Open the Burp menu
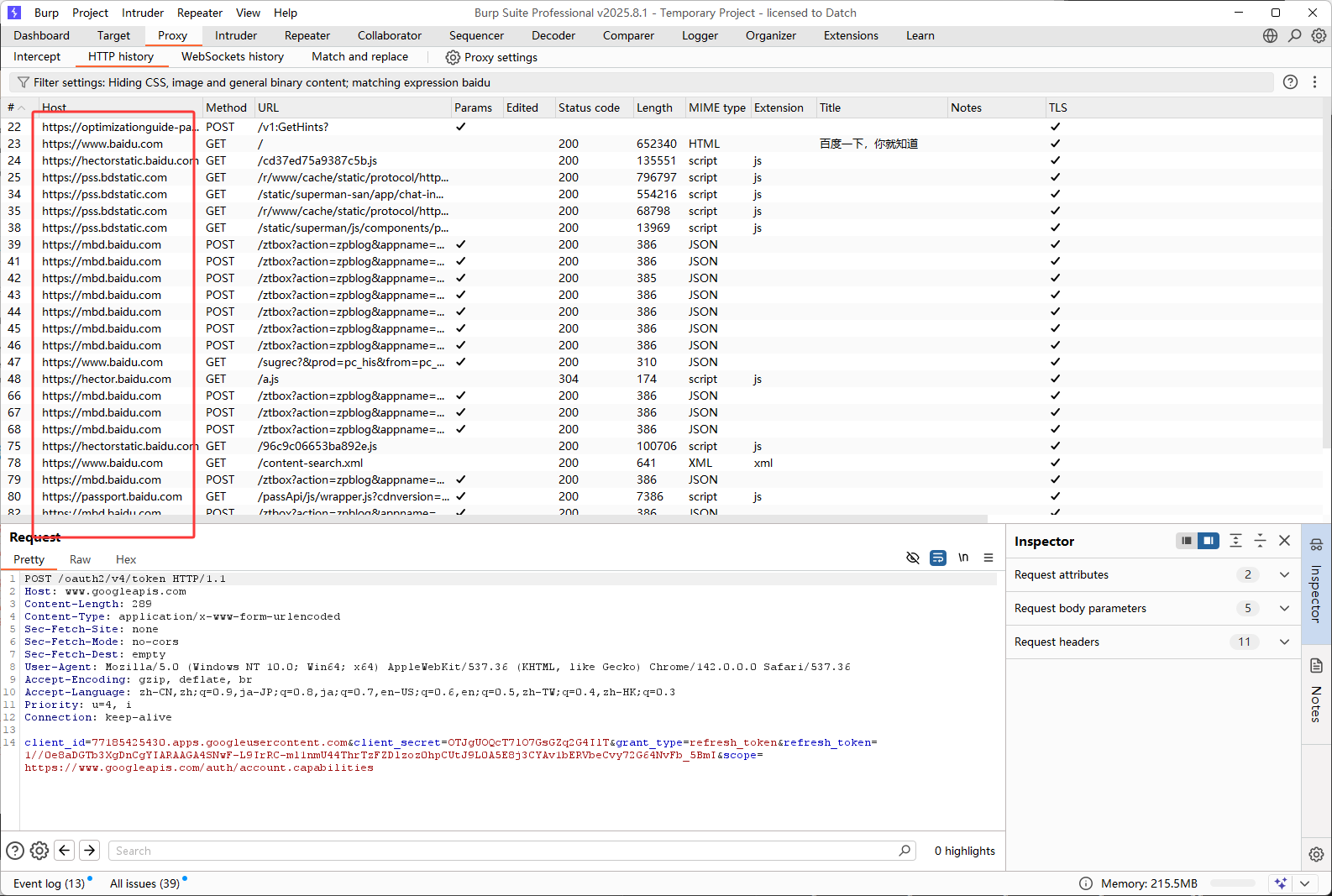This screenshot has width=1332, height=896. (46, 13)
